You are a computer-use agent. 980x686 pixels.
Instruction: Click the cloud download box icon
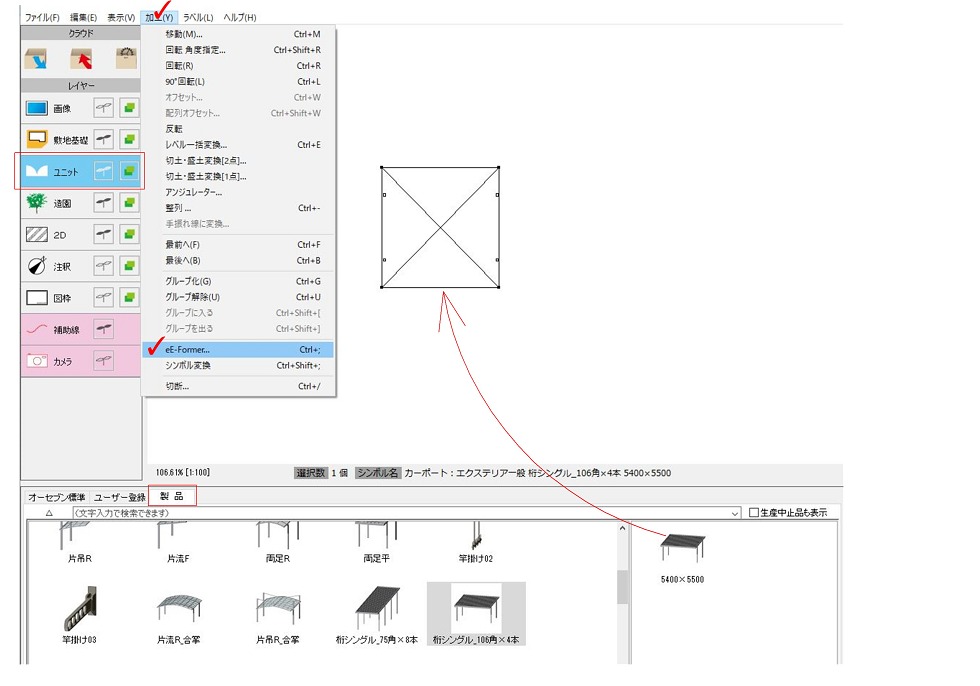pyautogui.click(x=36, y=59)
